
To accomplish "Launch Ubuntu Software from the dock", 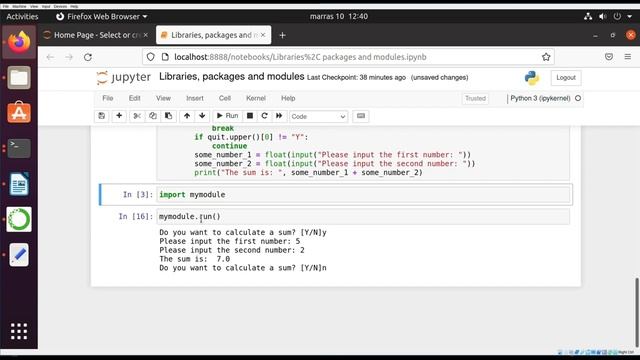I will (x=19, y=112).
